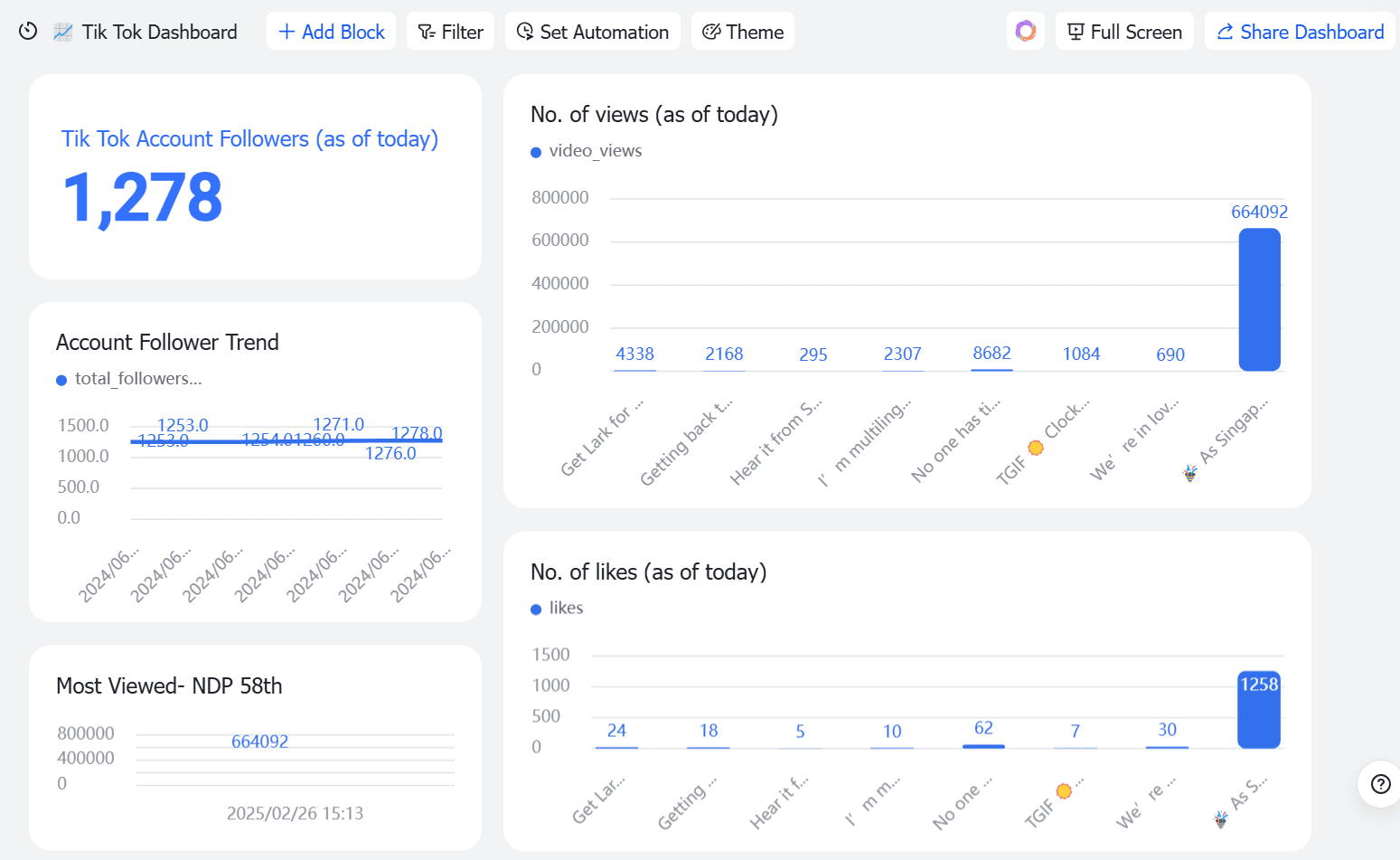Viewport: 1400px width, 860px height.
Task: Click the dashboard chart emoji icon
Action: tap(62, 33)
